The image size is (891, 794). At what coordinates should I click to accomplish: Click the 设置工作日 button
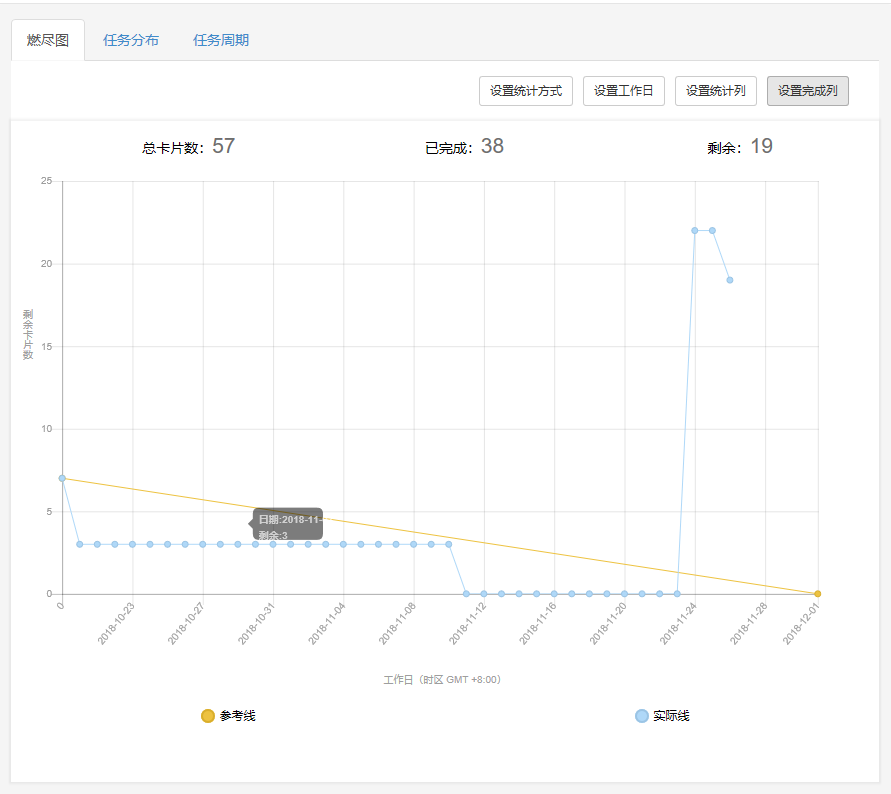[x=623, y=91]
